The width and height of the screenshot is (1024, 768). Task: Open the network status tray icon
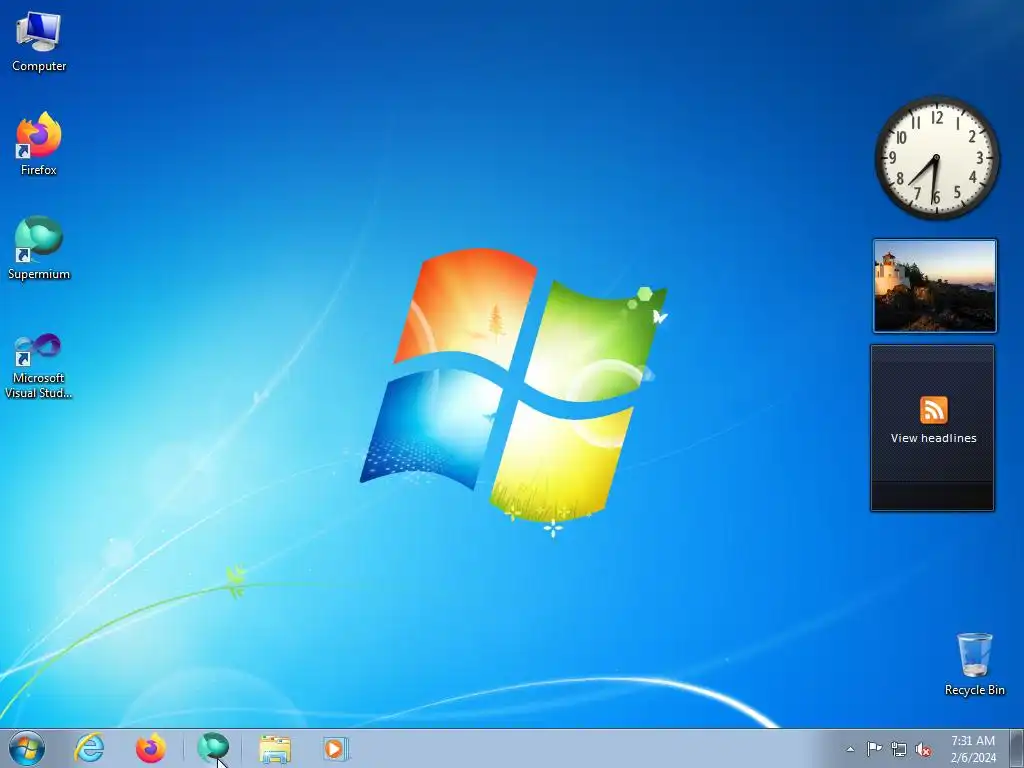(x=899, y=749)
